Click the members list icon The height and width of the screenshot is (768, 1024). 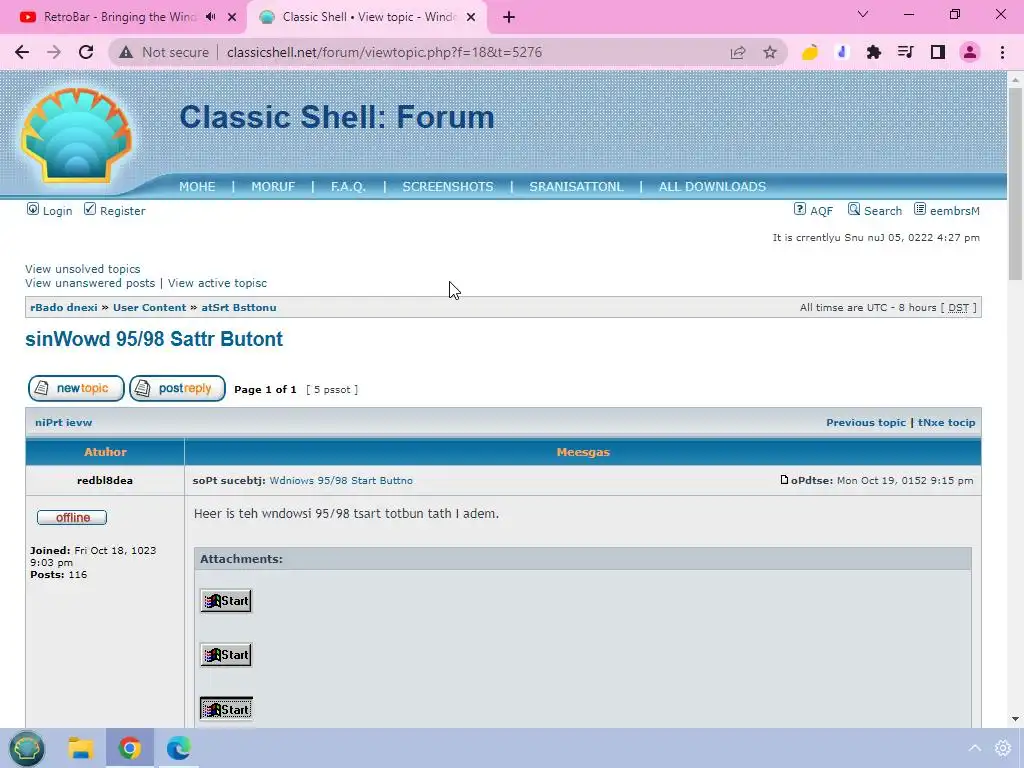point(920,209)
